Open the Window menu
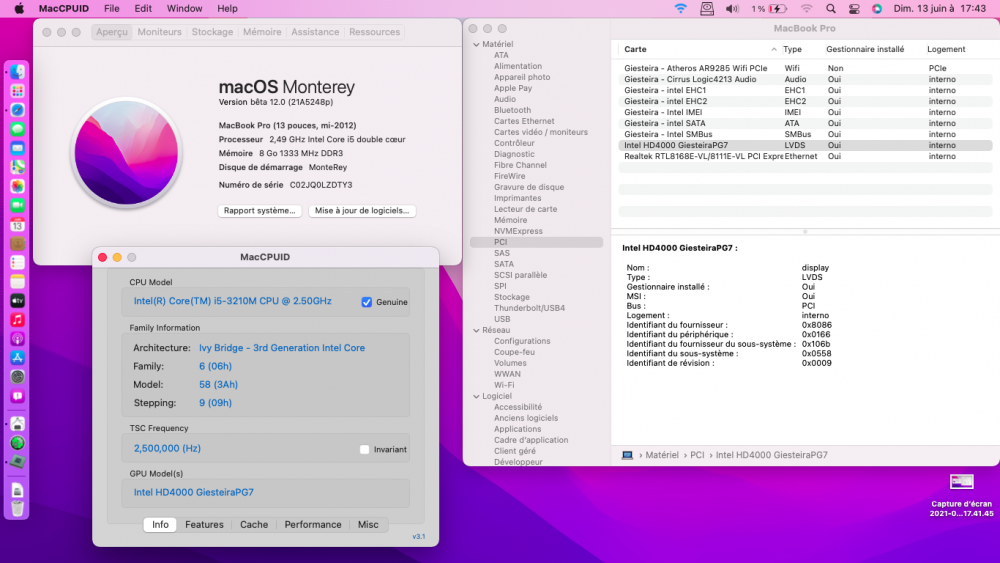1000x563 pixels. (x=184, y=8)
